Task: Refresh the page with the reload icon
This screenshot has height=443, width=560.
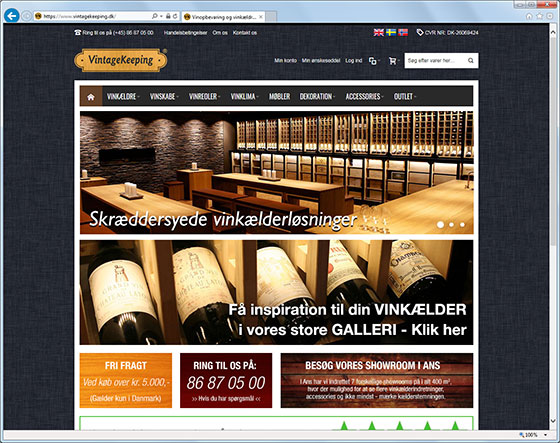Action: pyautogui.click(x=175, y=16)
